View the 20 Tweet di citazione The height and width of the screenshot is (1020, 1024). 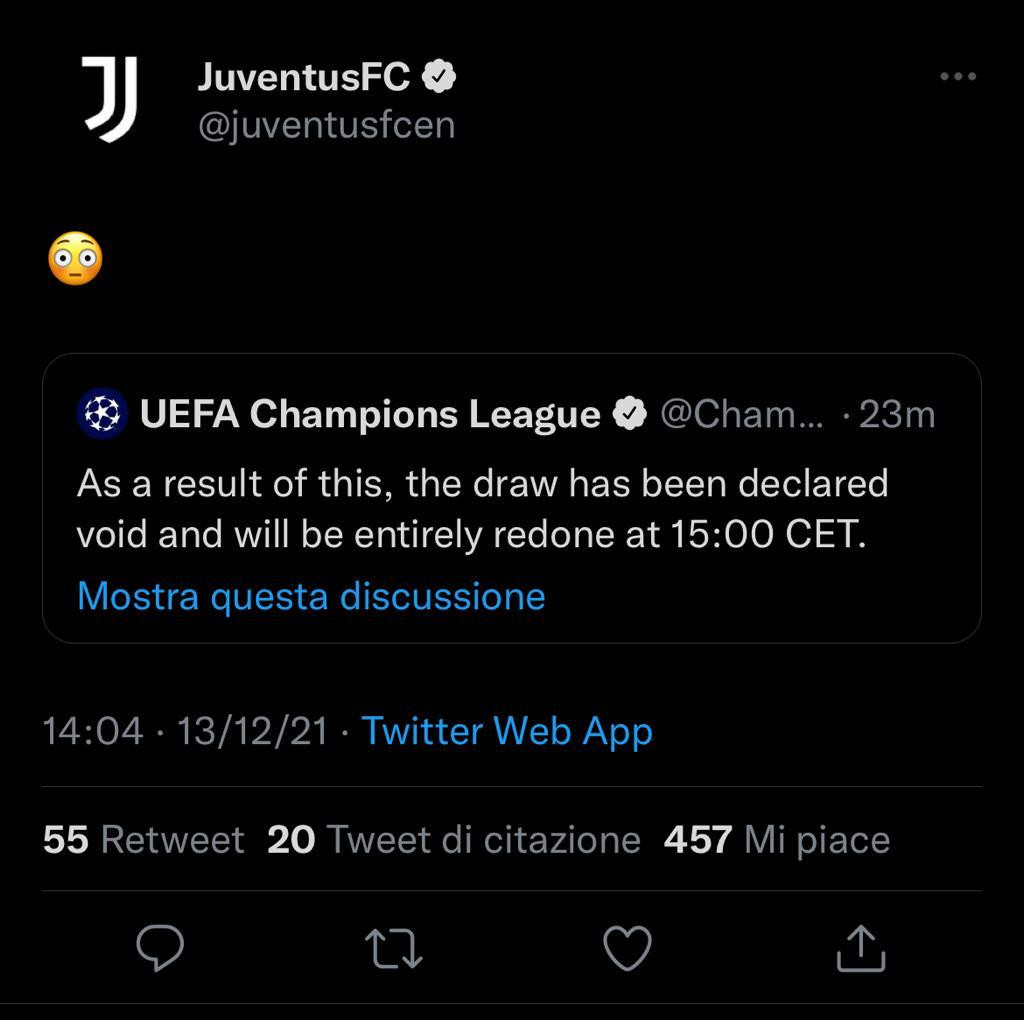tap(454, 839)
